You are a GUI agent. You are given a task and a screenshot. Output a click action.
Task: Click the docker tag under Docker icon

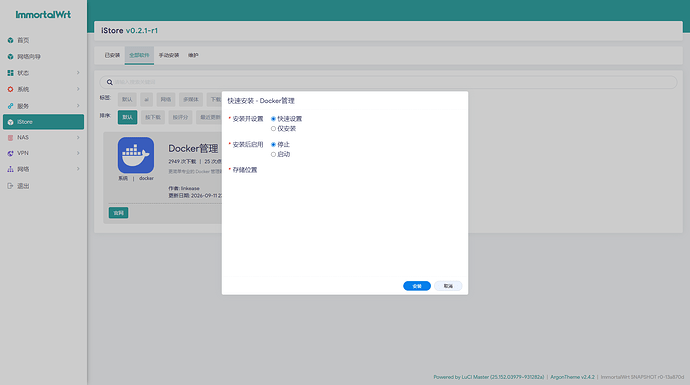point(147,178)
